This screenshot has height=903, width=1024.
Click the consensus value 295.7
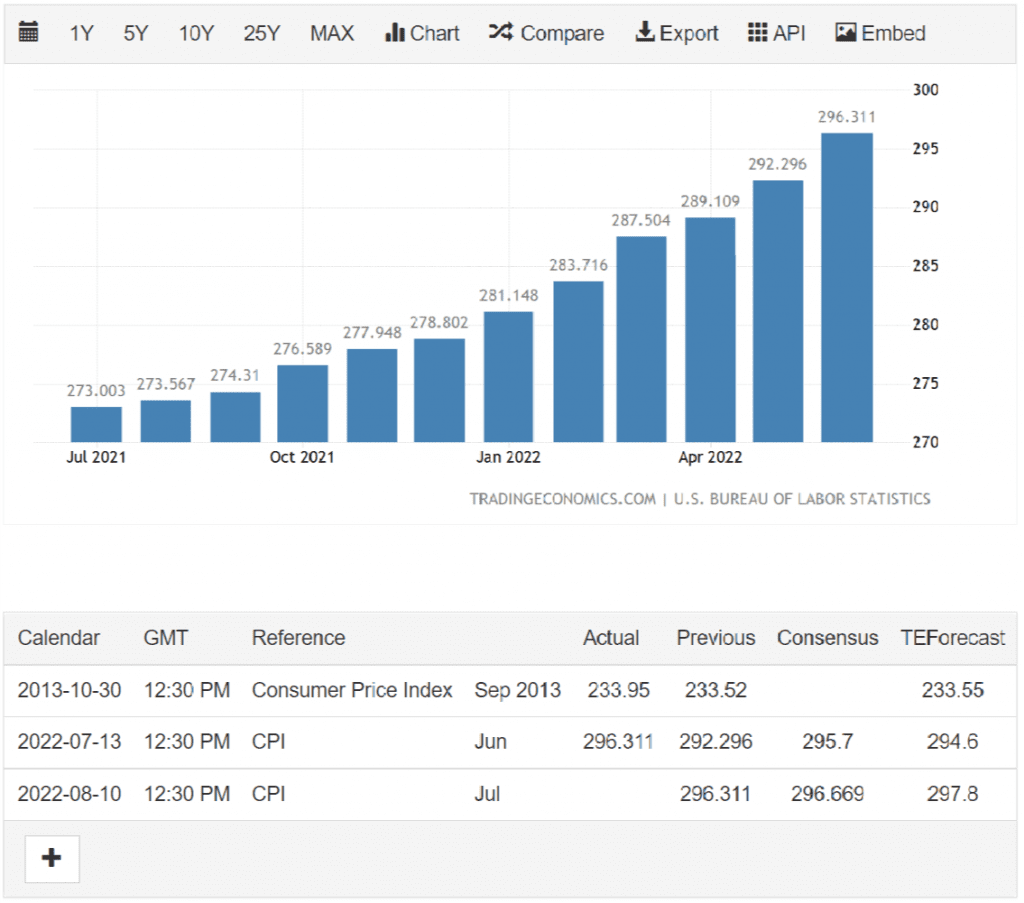(x=827, y=742)
